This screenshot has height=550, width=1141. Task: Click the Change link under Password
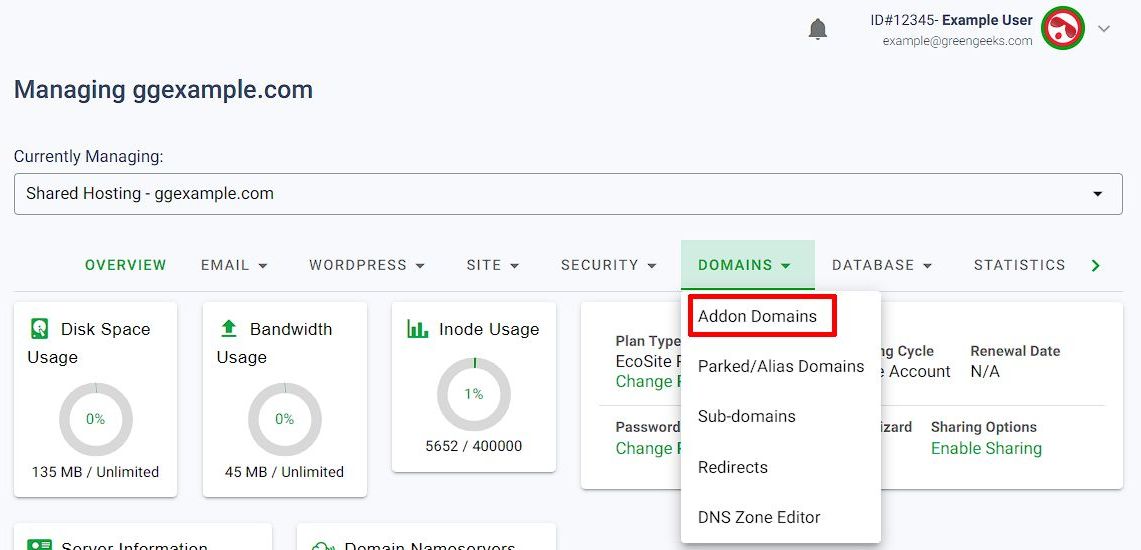pyautogui.click(x=647, y=448)
